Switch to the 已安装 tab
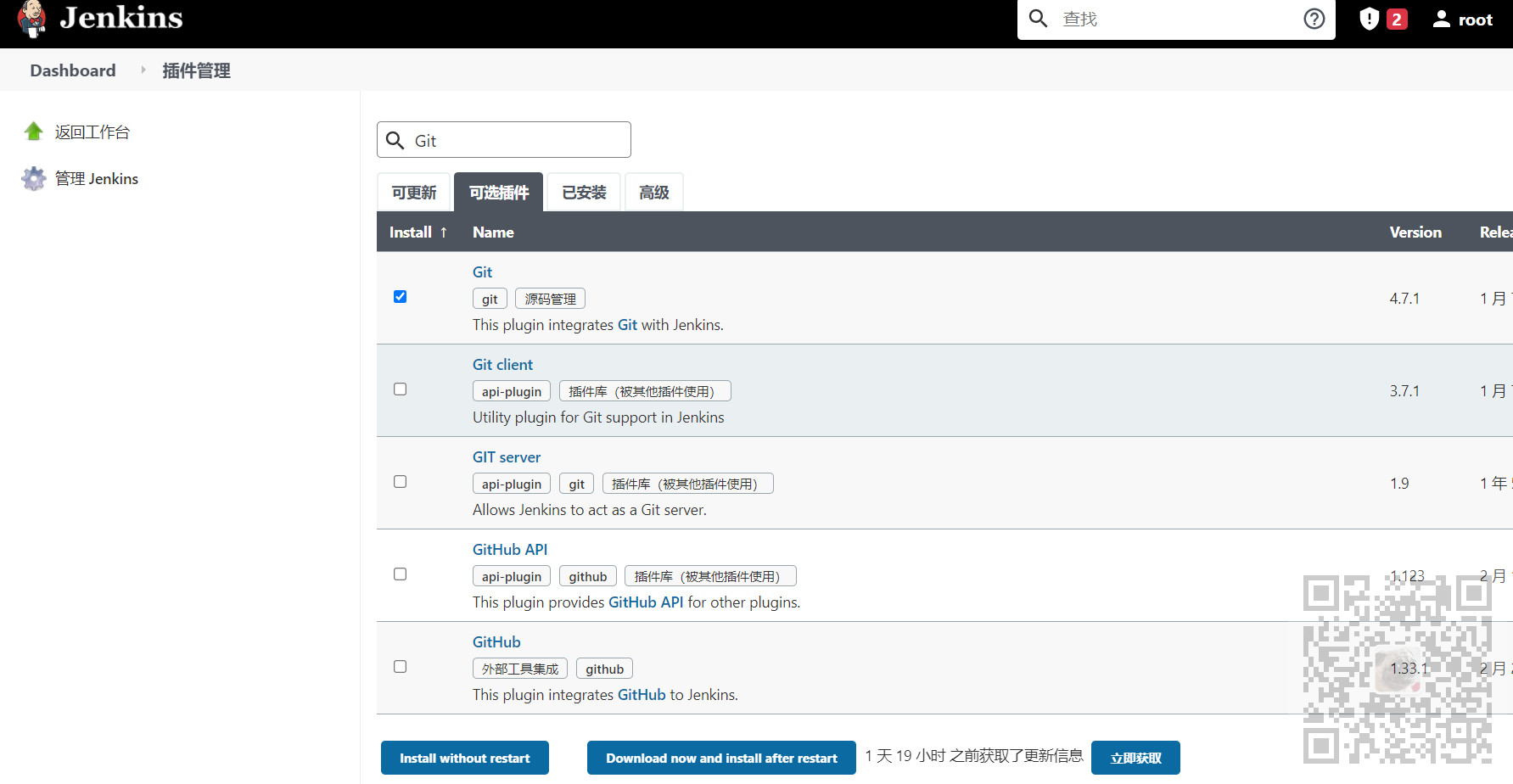Screen dimensions: 1513x784 point(584,193)
